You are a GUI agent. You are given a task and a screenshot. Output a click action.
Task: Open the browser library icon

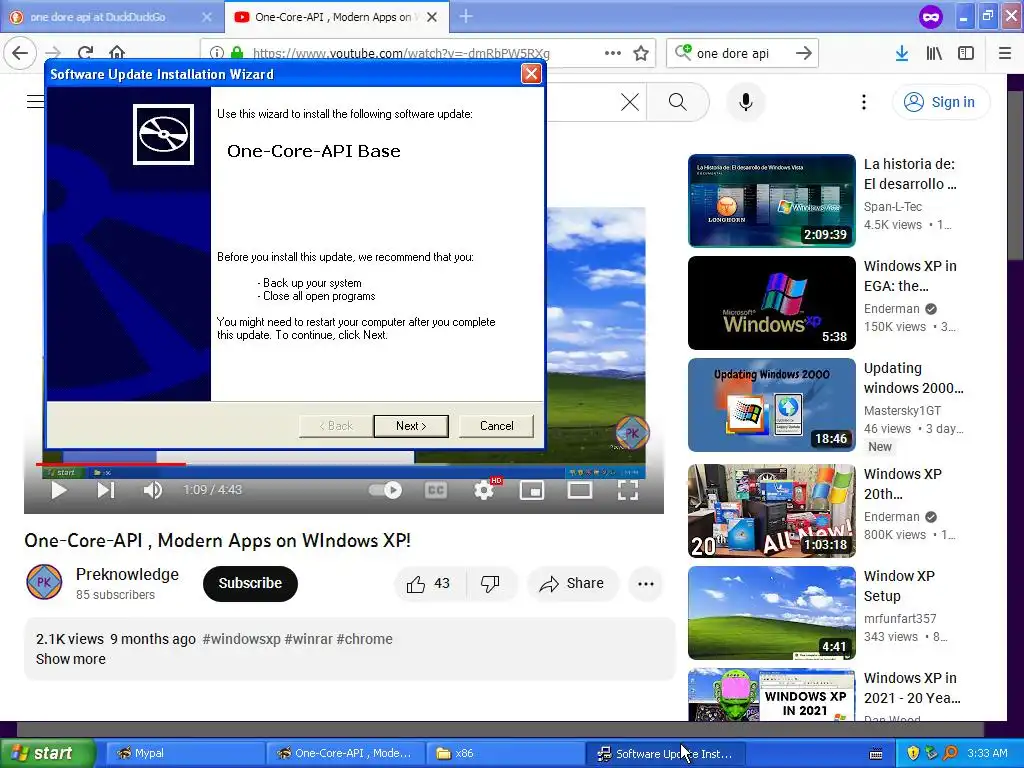[x=934, y=53]
